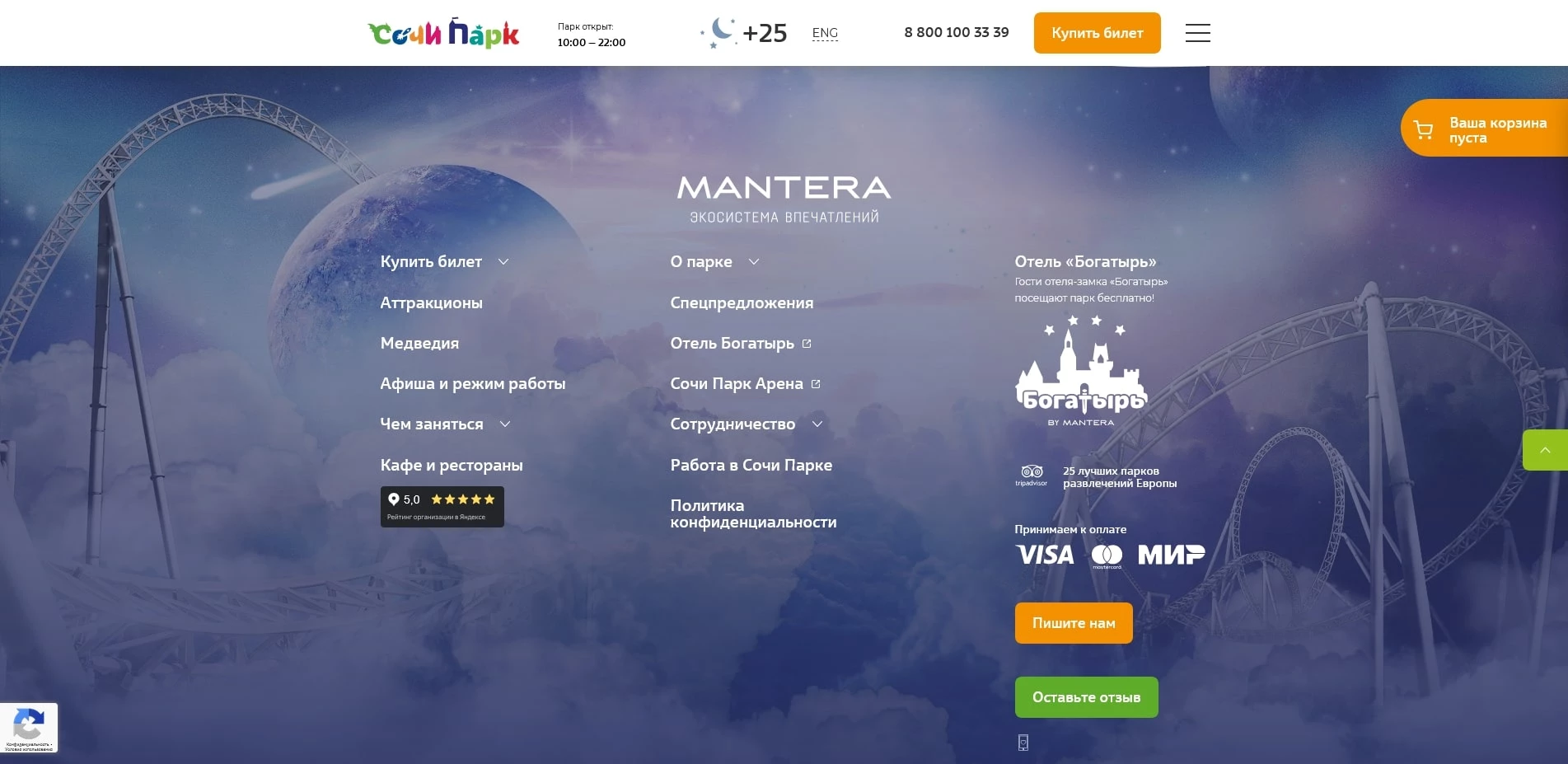
Task: Expand the Чем заняться chevron
Action: pos(505,424)
